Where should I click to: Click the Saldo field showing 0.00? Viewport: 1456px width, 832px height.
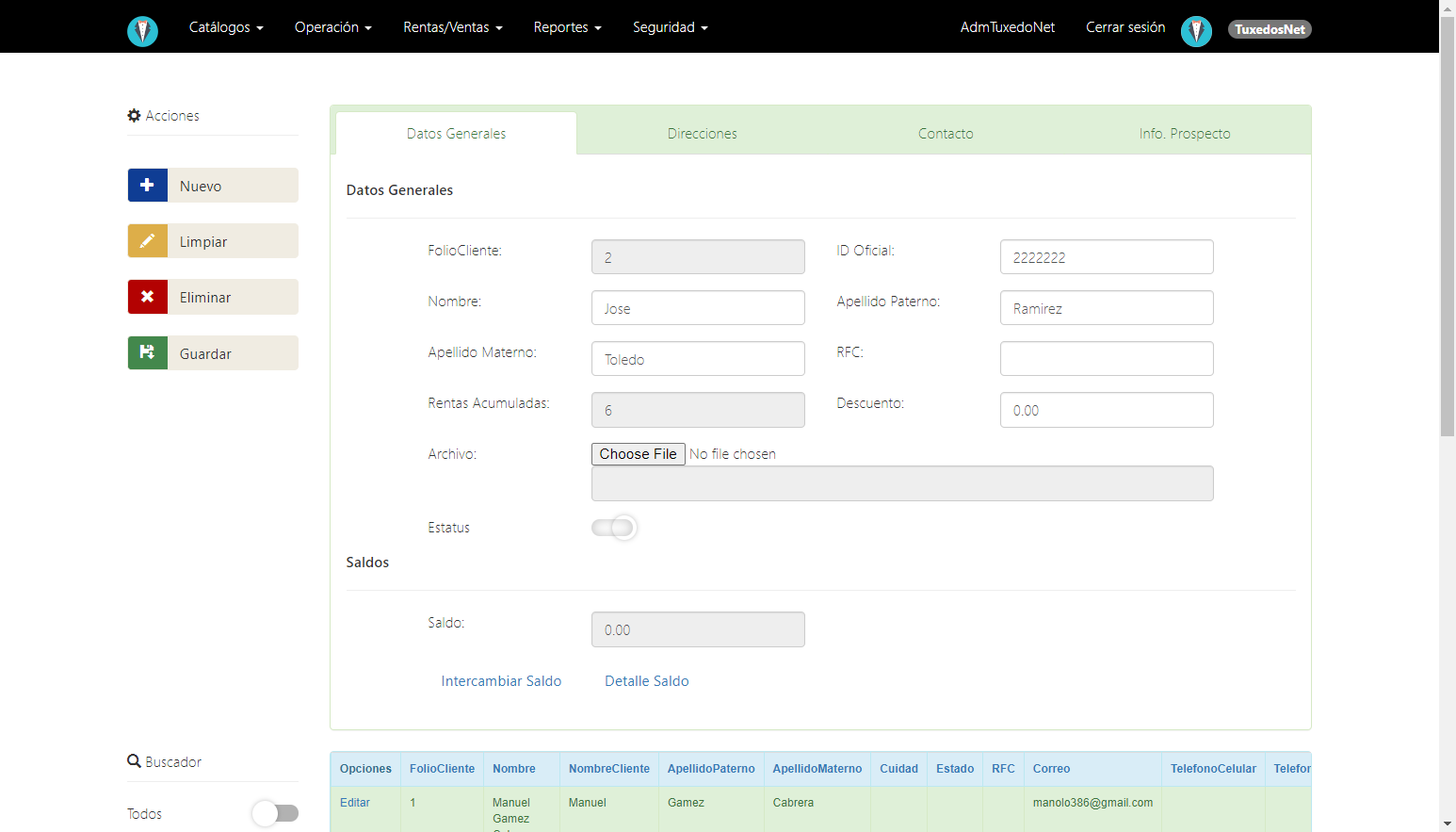698,629
